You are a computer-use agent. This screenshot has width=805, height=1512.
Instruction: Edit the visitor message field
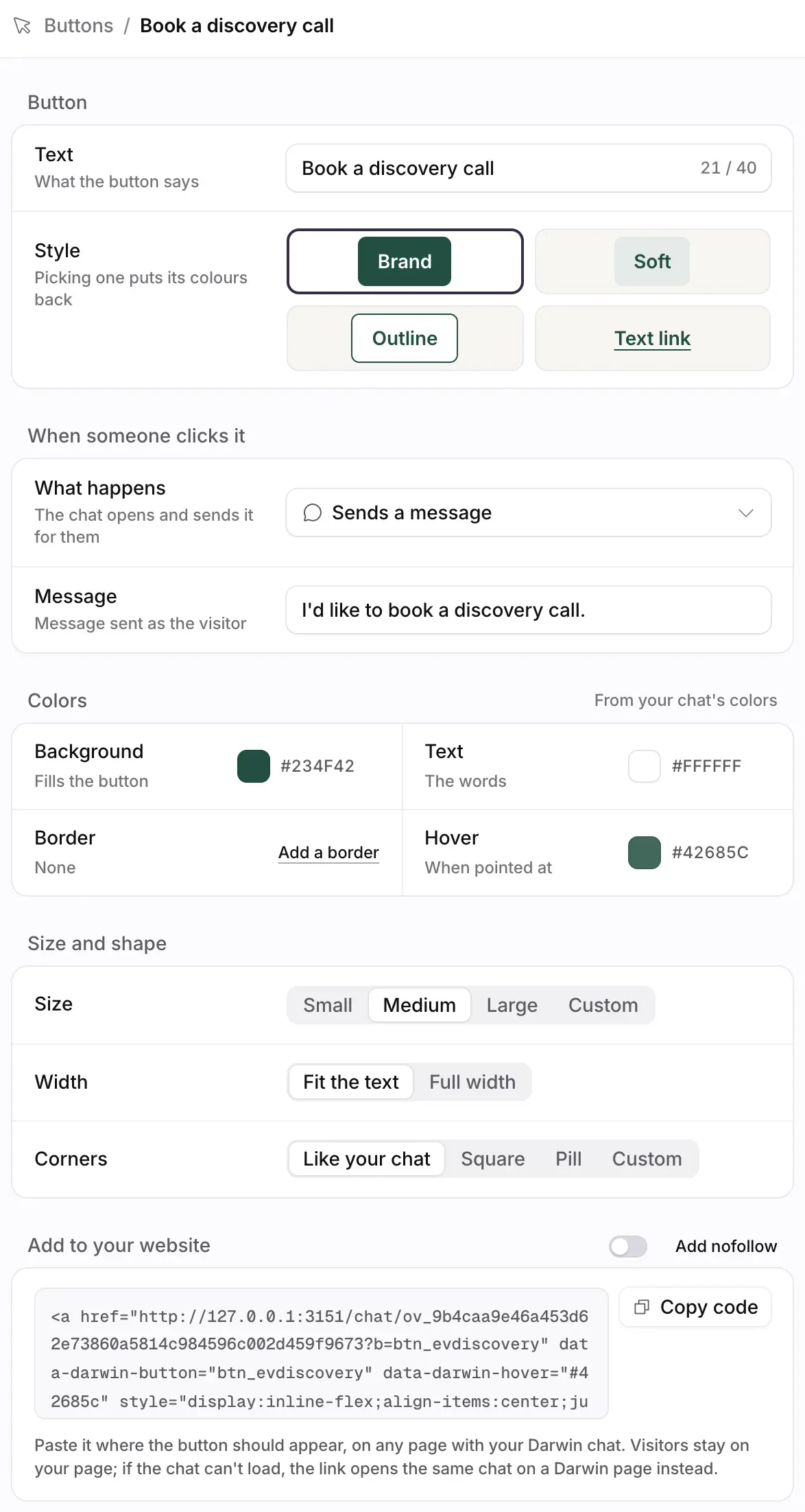point(528,610)
